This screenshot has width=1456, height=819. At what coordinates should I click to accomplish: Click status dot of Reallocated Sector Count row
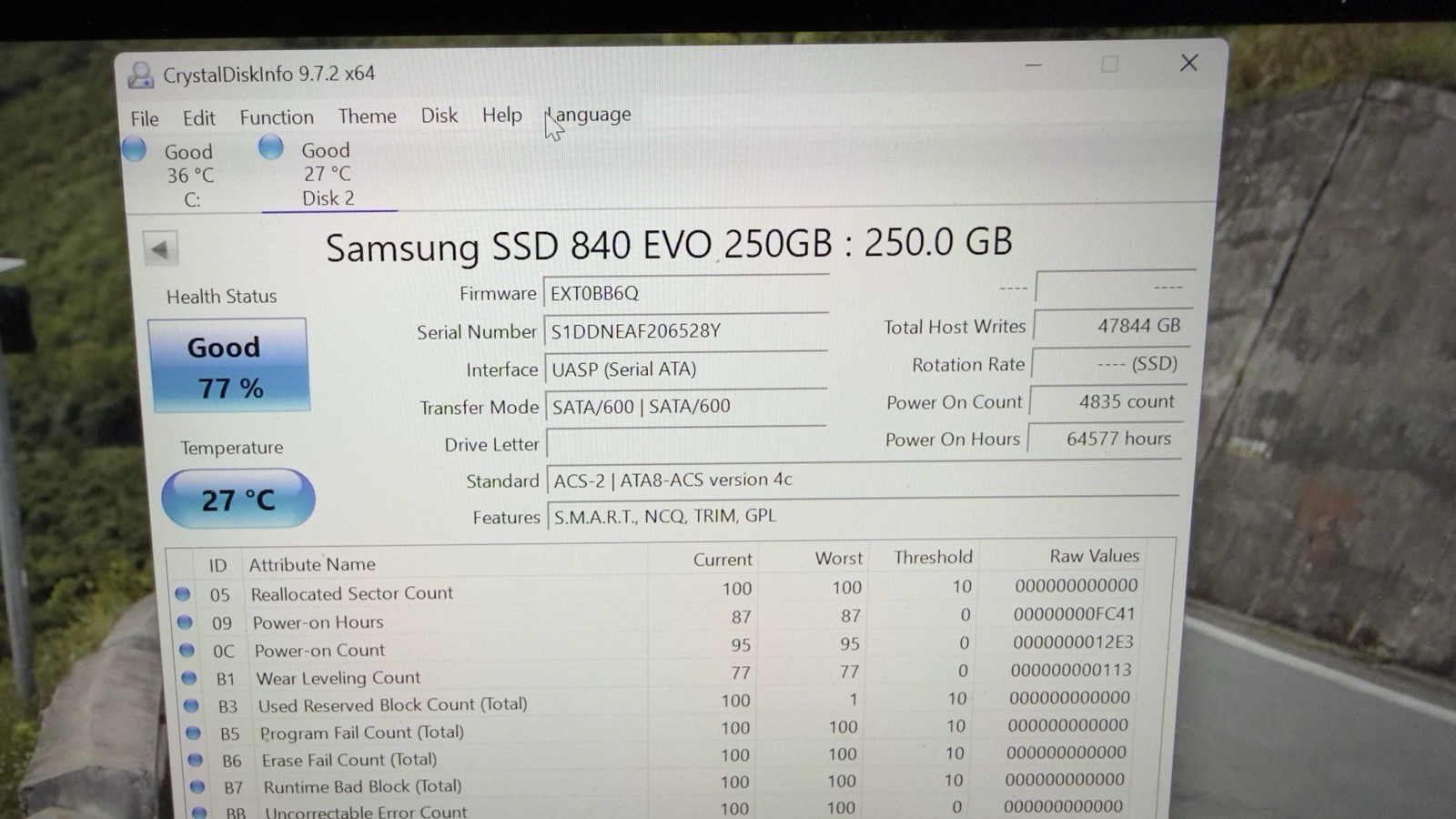183,593
